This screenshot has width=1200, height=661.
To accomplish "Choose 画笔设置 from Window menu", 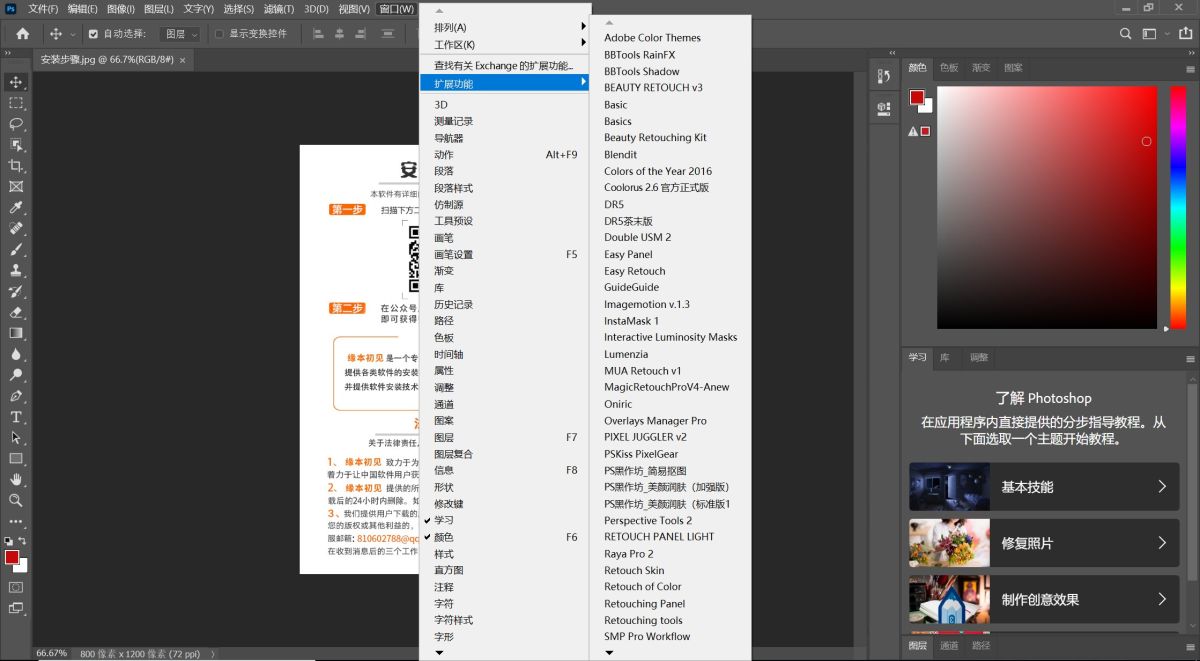I will pos(505,254).
